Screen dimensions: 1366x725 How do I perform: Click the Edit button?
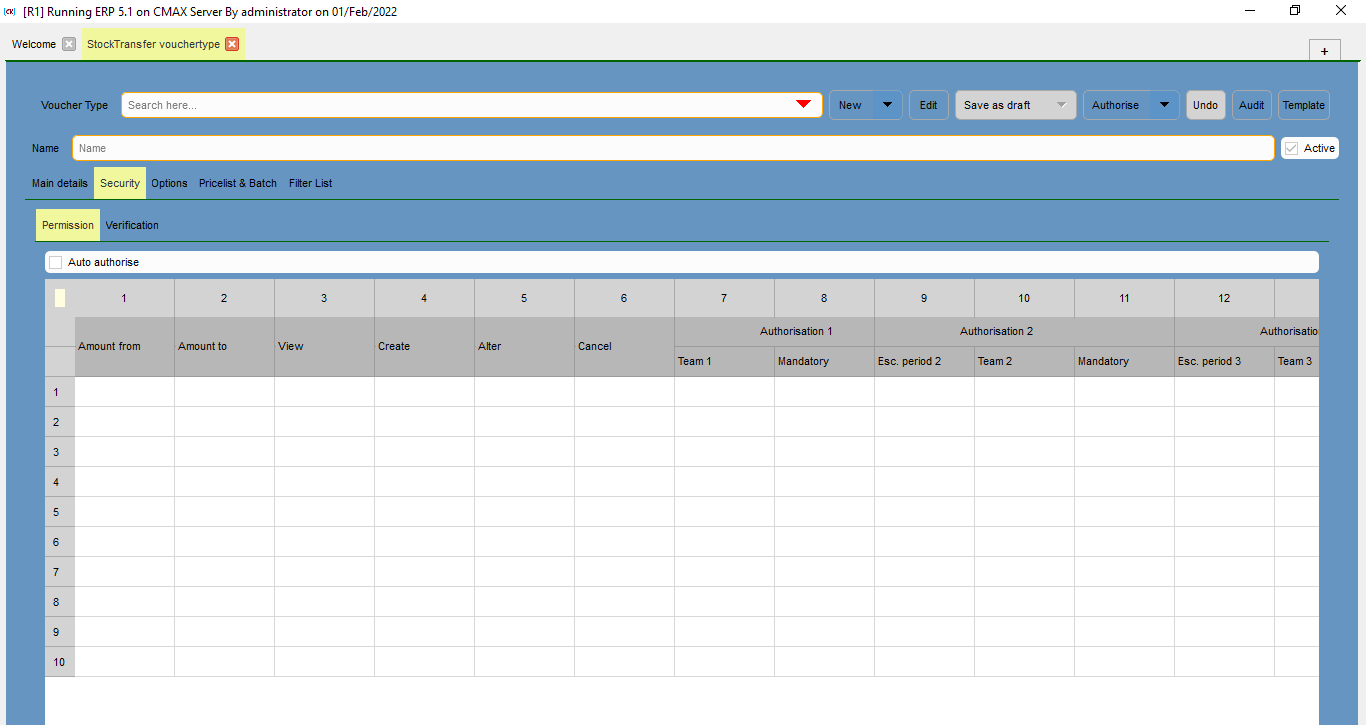click(x=928, y=104)
